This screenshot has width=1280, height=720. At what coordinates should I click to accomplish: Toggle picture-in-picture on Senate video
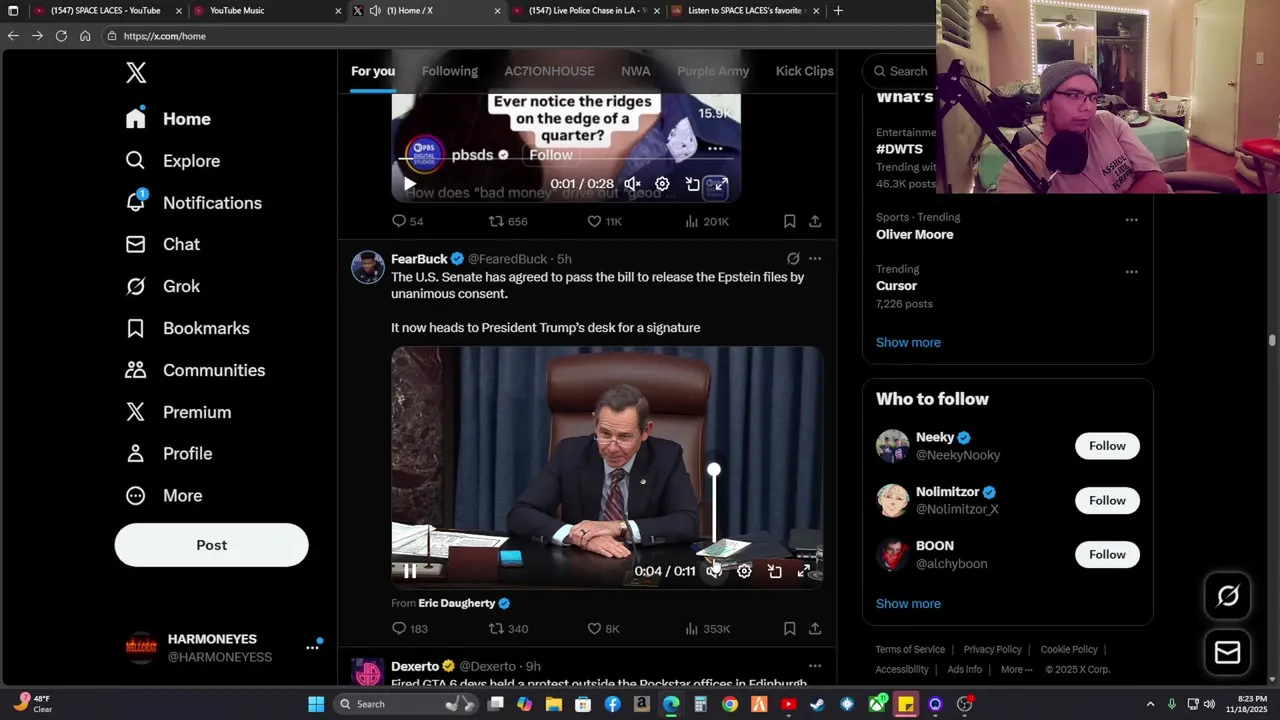774,571
